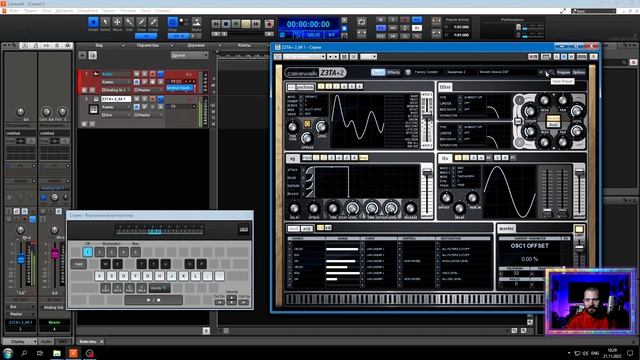The width and height of the screenshot is (640, 360).
Task: Click the add track plus button
Action: click(x=82, y=55)
